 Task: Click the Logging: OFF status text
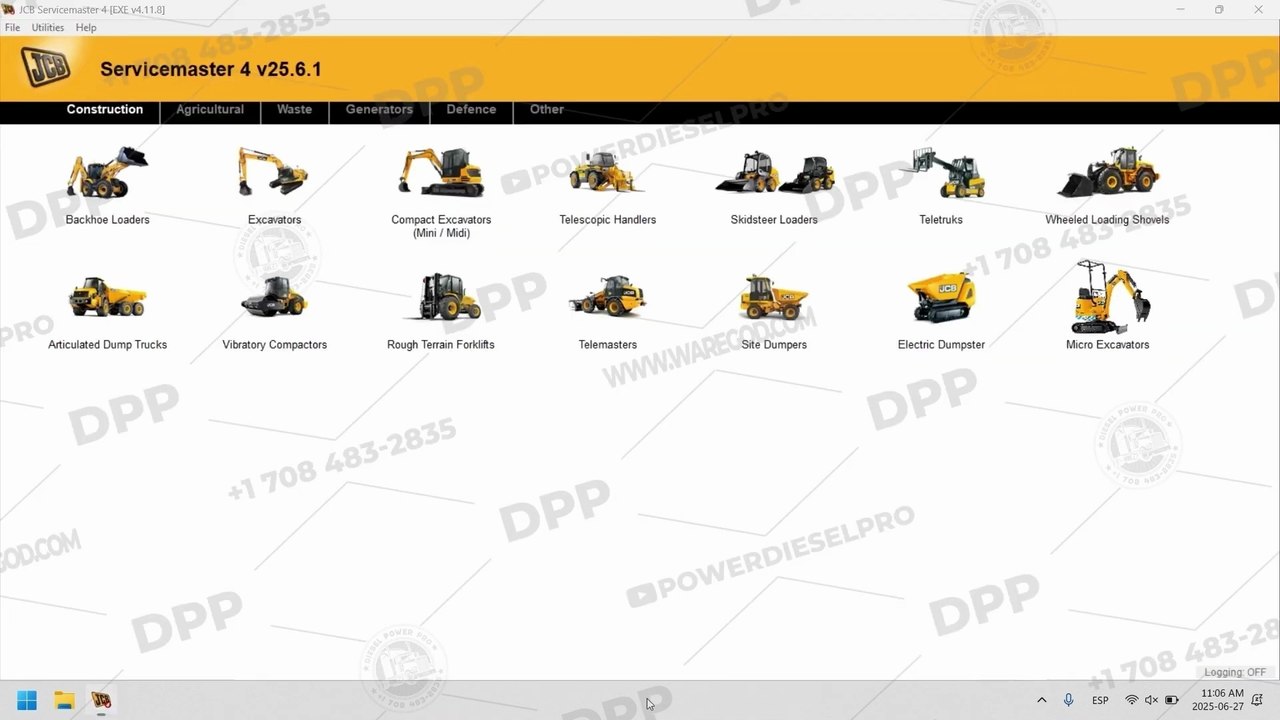(x=1235, y=673)
